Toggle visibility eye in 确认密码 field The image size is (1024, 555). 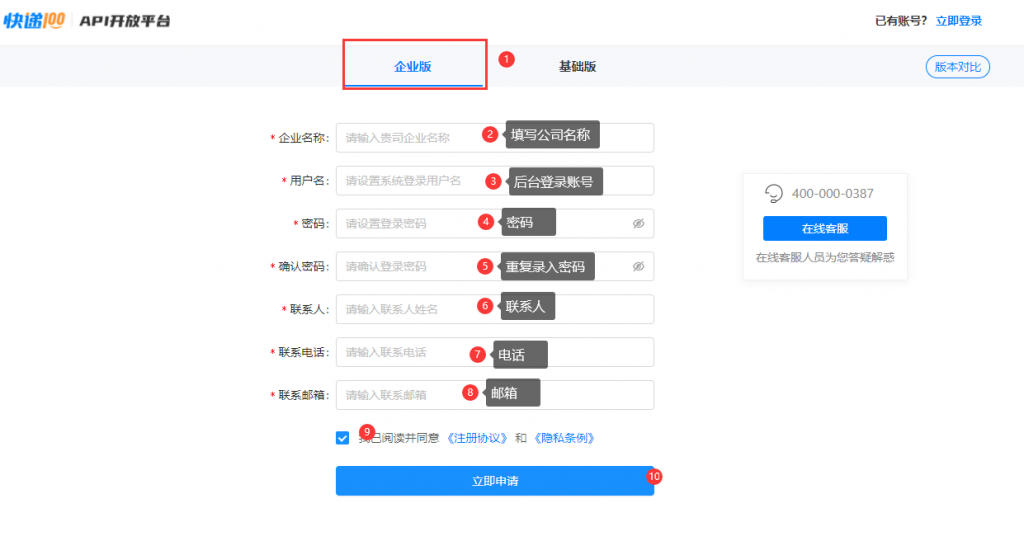pyautogui.click(x=638, y=266)
